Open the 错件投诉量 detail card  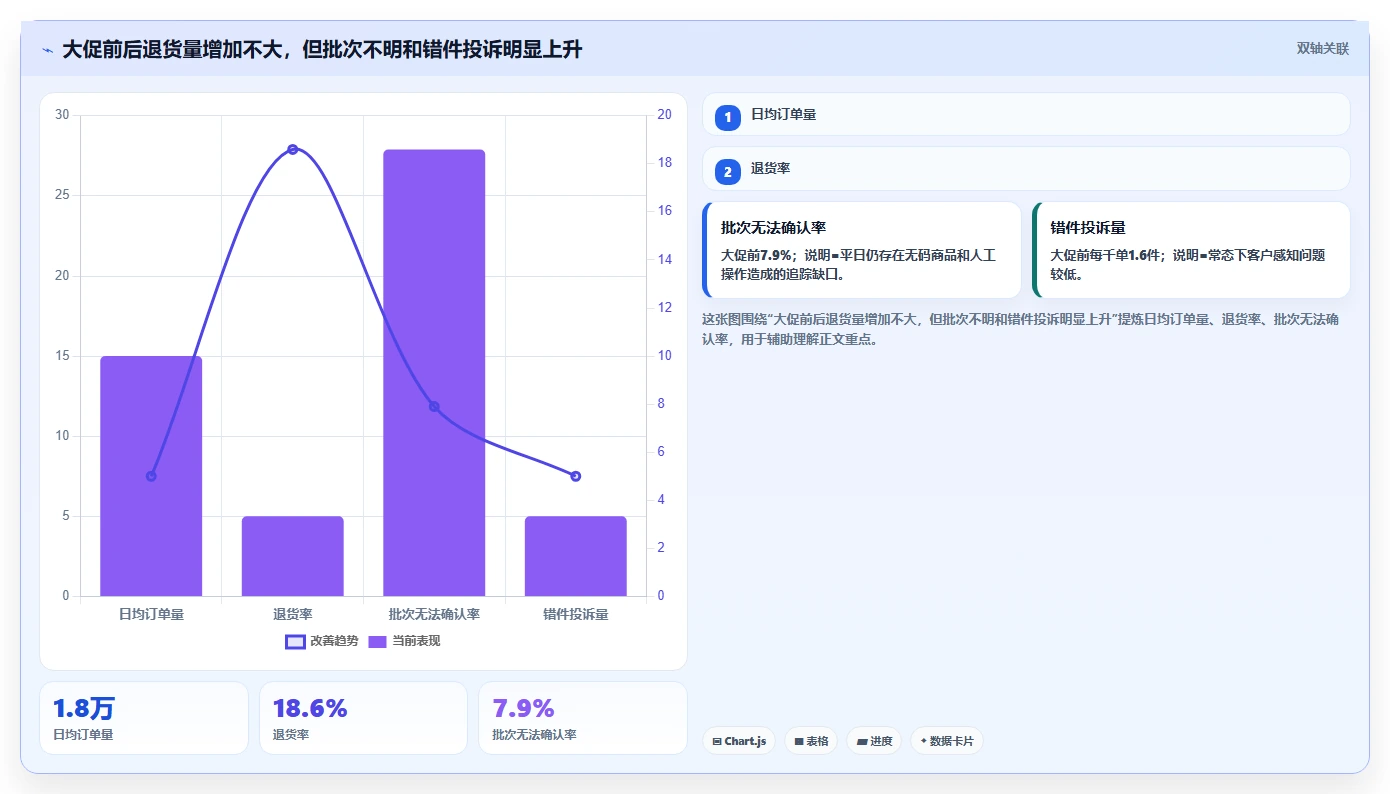click(x=1191, y=250)
